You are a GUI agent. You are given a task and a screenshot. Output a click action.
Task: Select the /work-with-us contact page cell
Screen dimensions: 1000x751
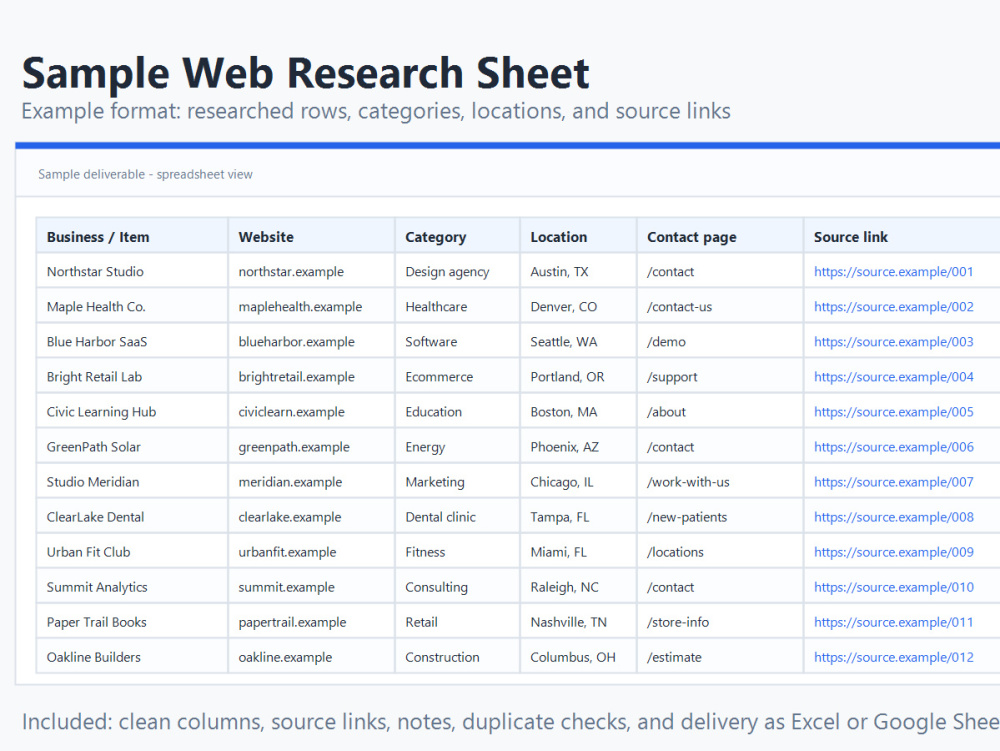[x=720, y=482]
